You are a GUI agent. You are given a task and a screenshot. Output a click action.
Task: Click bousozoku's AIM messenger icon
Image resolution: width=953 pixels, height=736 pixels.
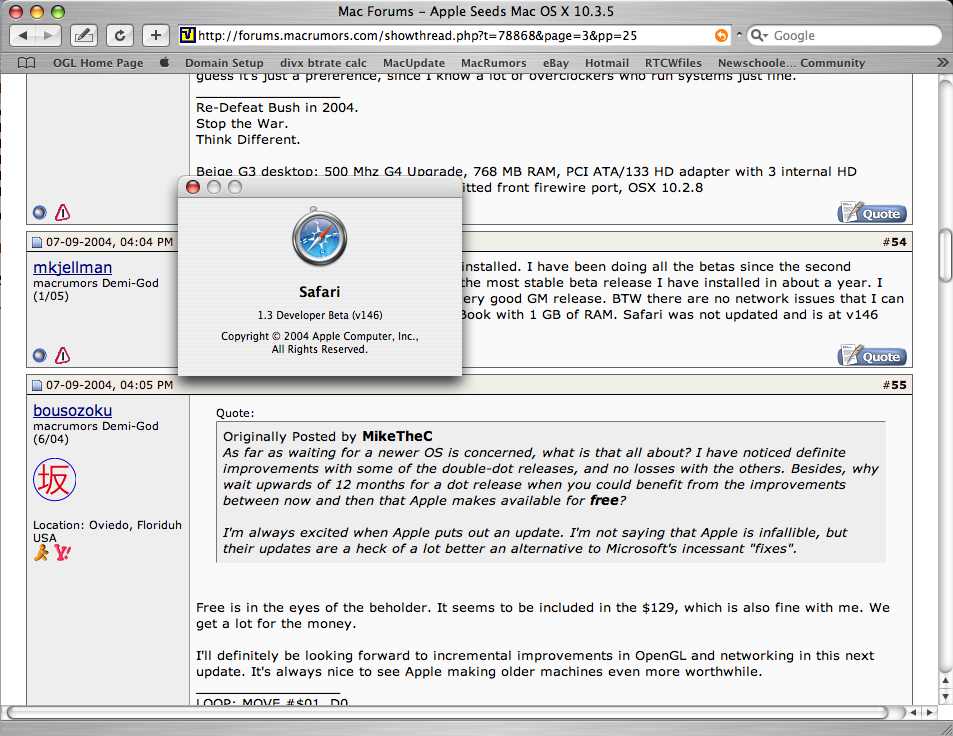[x=41, y=552]
